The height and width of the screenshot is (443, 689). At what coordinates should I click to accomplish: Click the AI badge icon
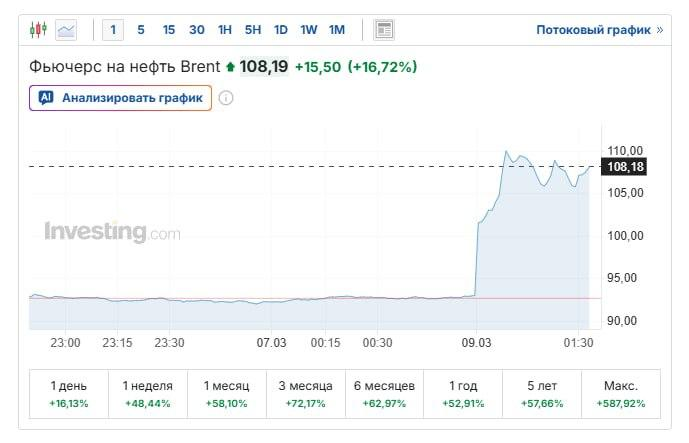tap(46, 98)
